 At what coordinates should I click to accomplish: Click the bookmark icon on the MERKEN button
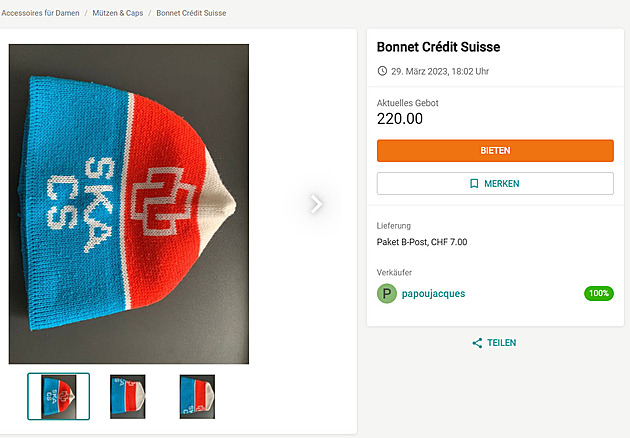(474, 184)
